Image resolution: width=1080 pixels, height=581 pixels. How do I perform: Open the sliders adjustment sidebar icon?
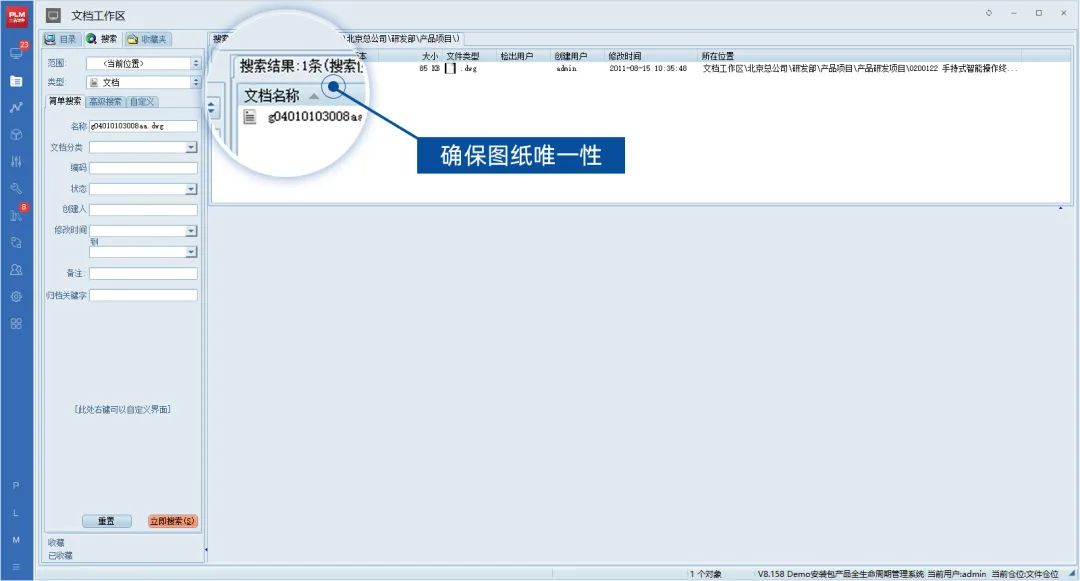click(x=16, y=161)
